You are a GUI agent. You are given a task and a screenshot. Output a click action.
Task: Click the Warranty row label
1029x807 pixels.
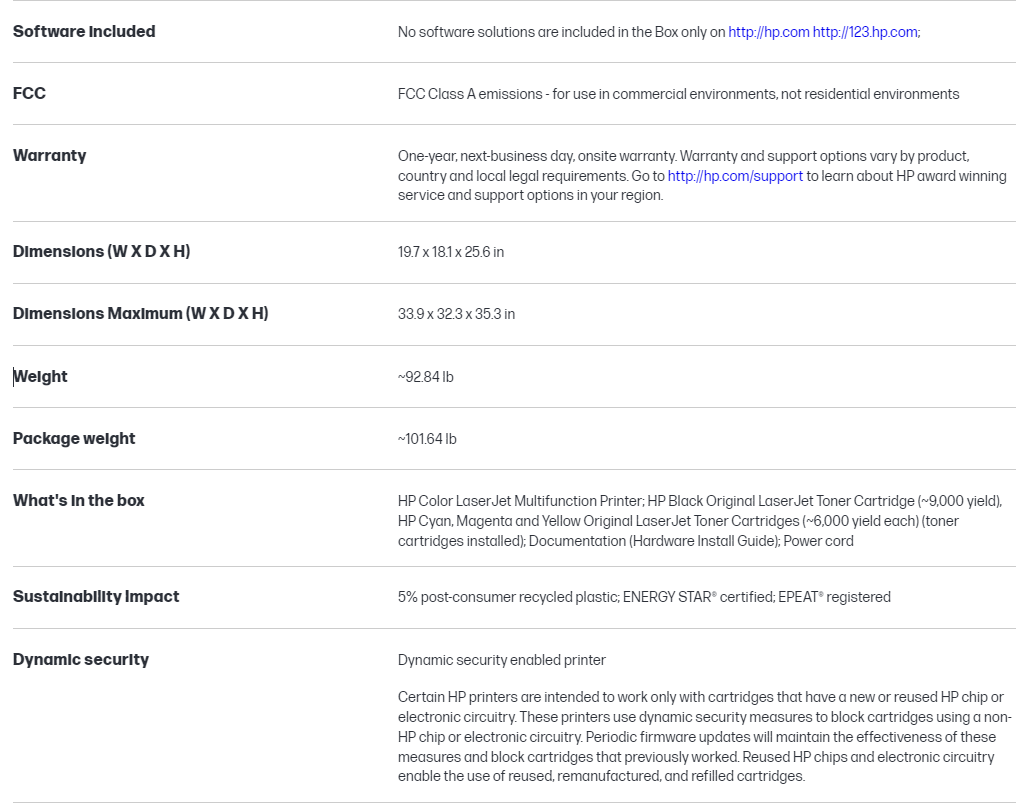pos(49,156)
